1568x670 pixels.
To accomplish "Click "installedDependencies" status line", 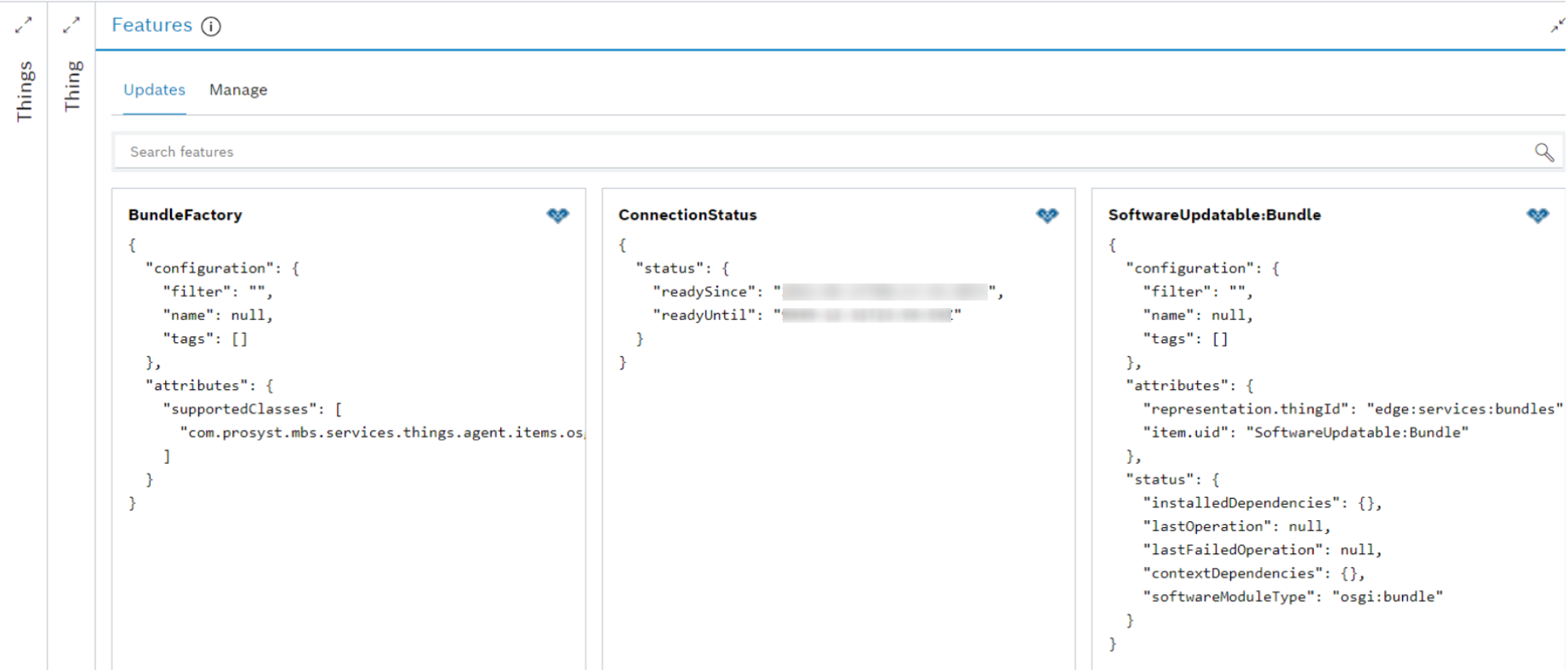I will 1263,503.
